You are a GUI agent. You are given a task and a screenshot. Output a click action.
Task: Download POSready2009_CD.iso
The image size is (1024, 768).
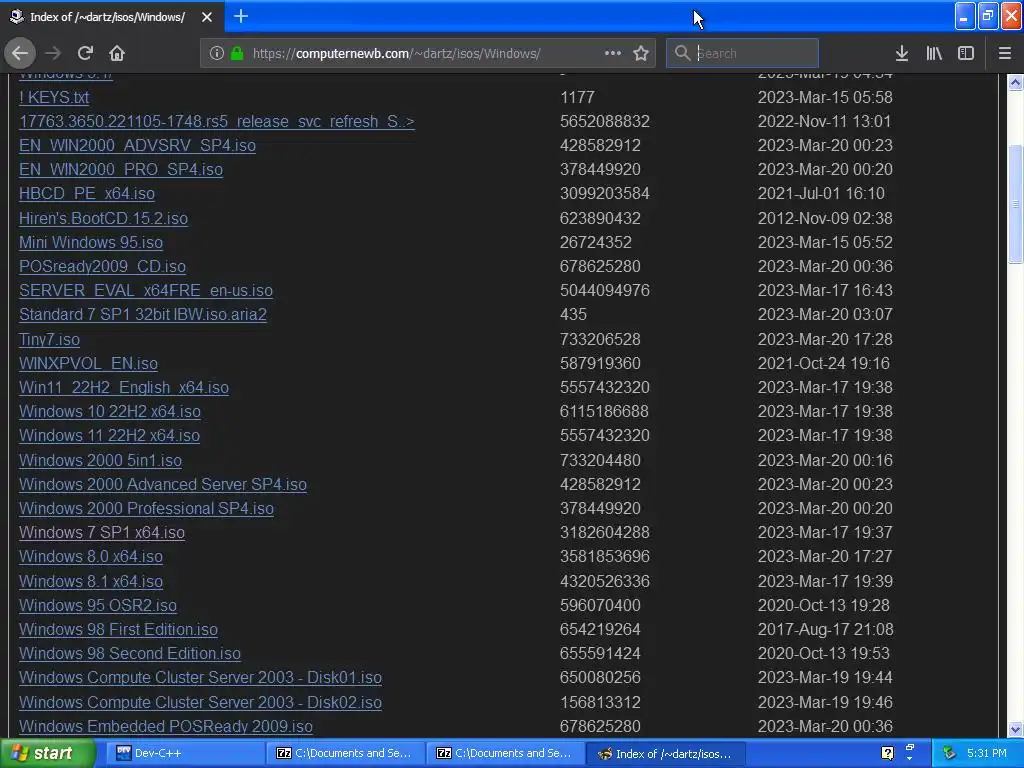tap(103, 266)
